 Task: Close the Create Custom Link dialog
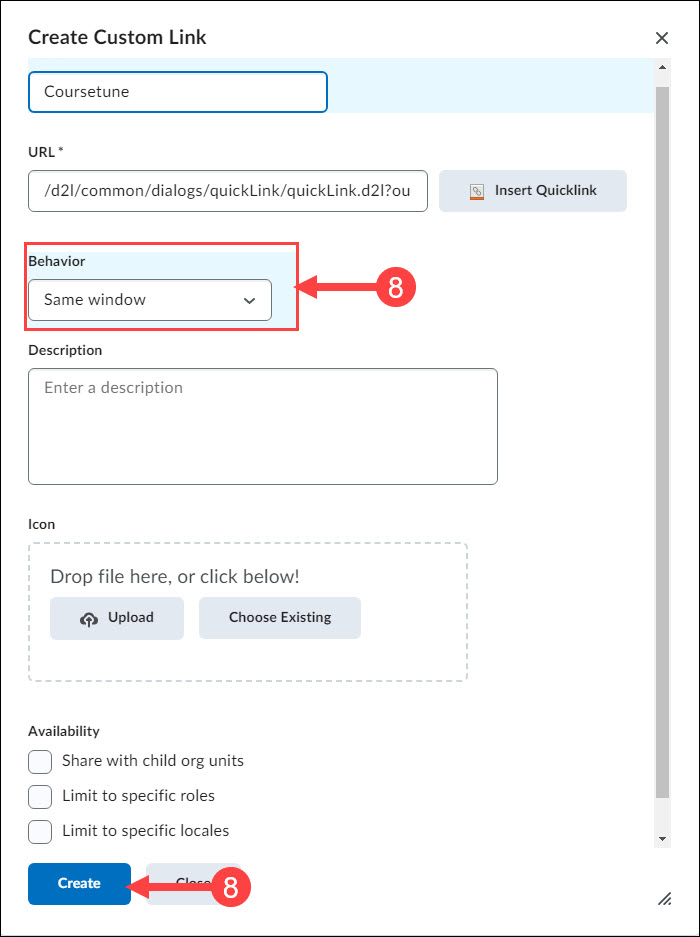662,38
